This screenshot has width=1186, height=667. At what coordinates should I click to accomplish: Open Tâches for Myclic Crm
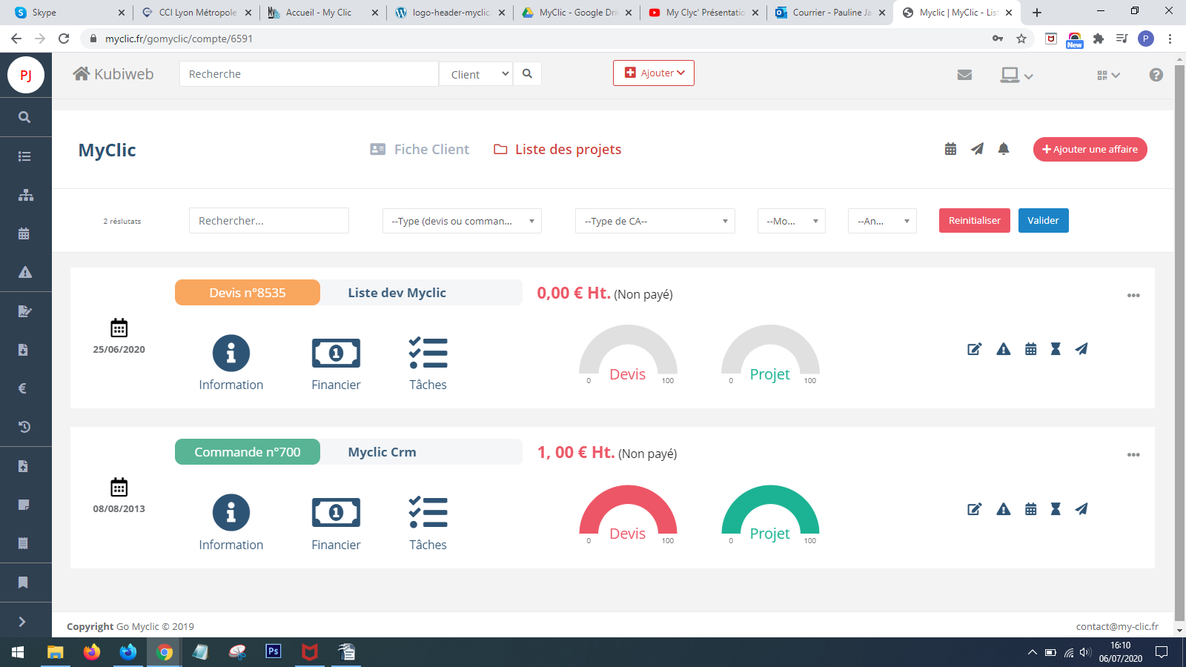click(x=428, y=523)
